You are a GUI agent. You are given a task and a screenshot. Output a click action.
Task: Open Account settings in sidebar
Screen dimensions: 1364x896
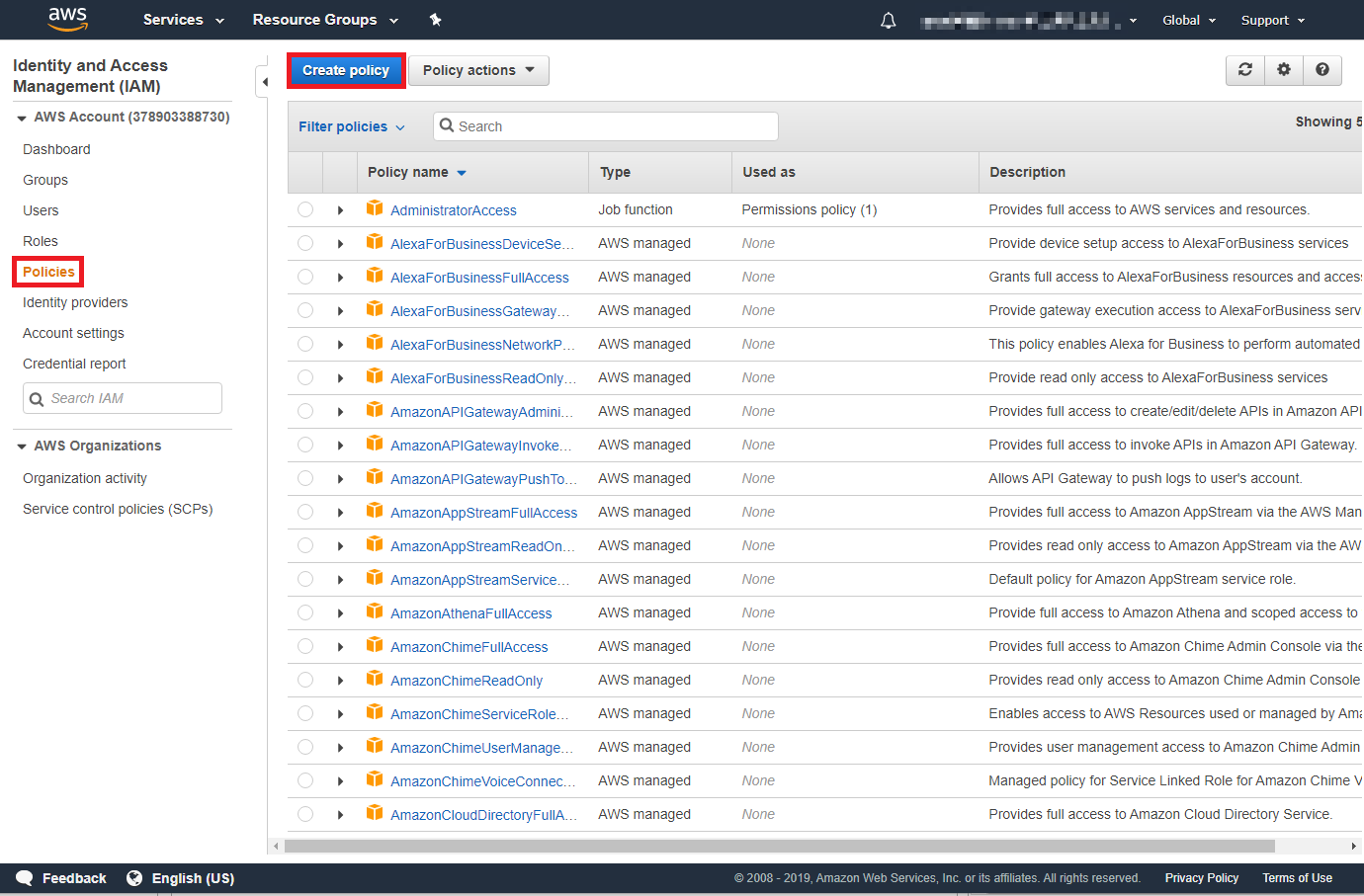tap(73, 333)
